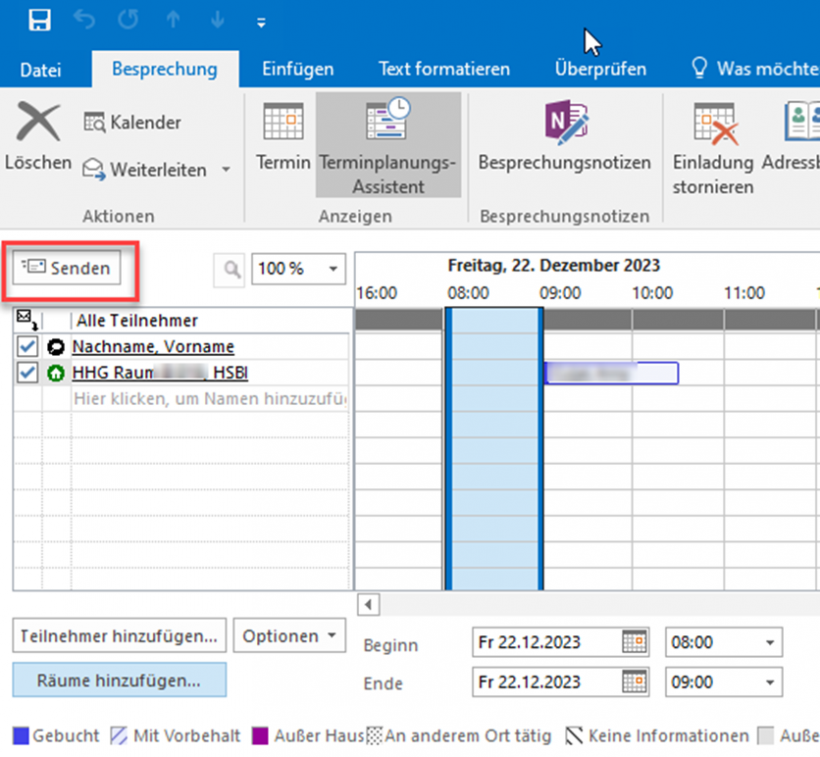The width and height of the screenshot is (820, 757).
Task: Expand the Beginn time 08:00 dropdown
Action: [x=769, y=642]
